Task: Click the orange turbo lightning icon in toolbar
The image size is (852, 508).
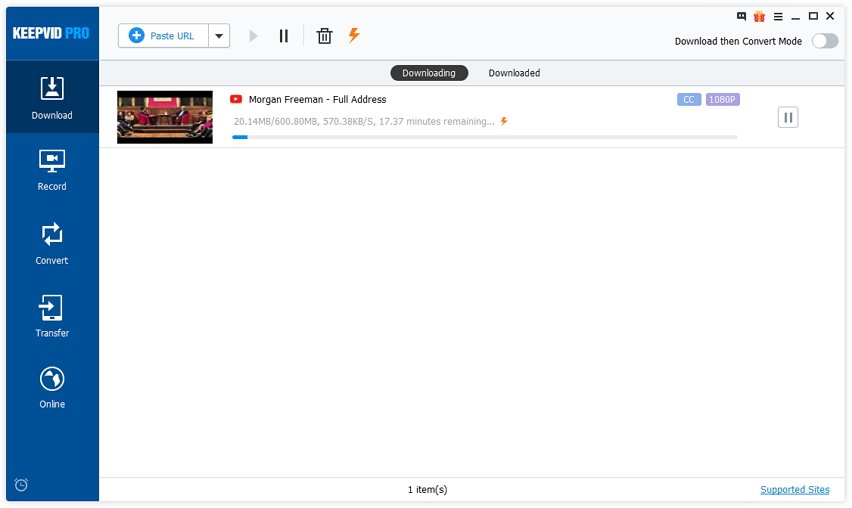Action: (354, 35)
